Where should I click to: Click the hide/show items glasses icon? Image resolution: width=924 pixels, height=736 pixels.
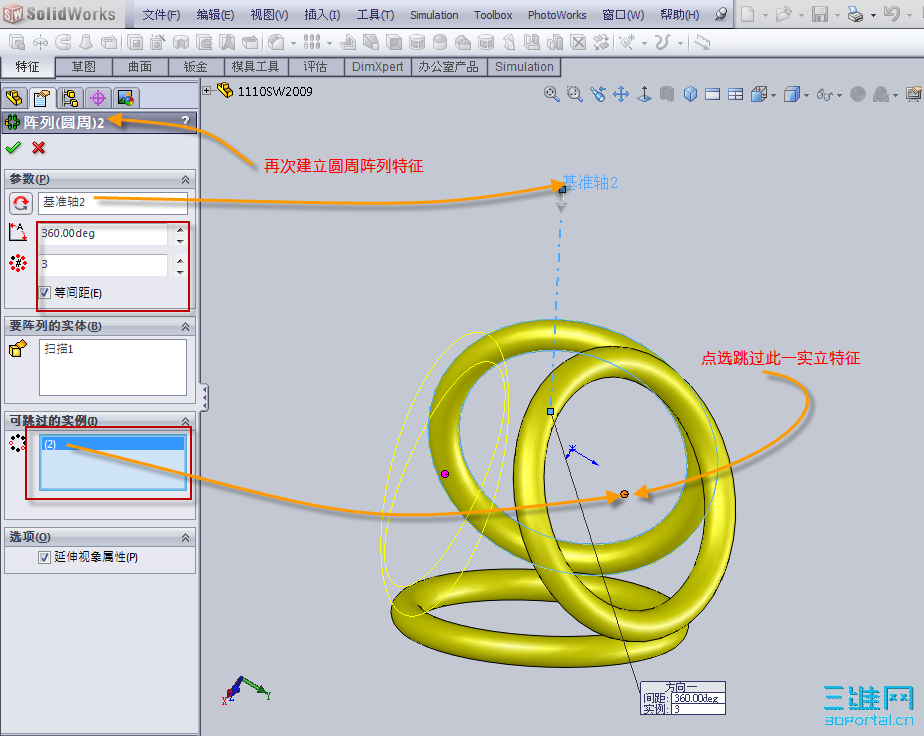click(x=824, y=94)
